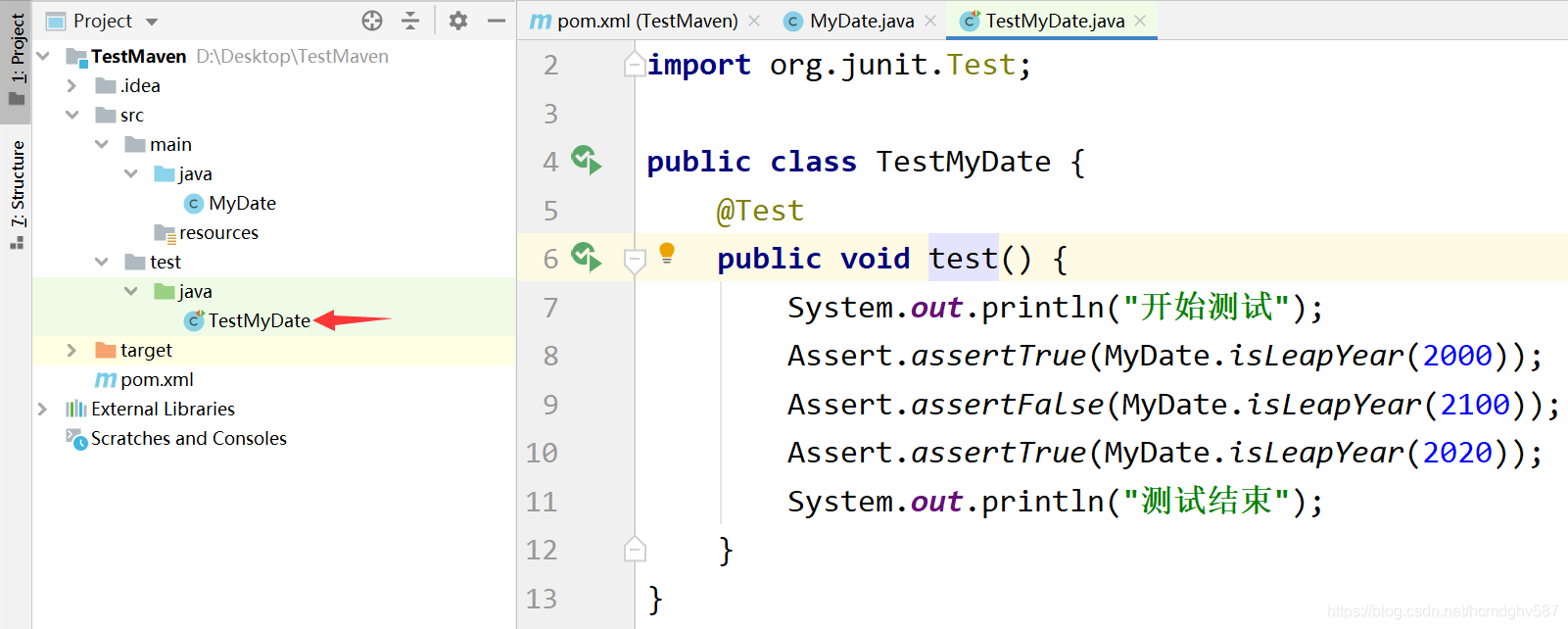This screenshot has height=629, width=1568.
Task: Click assertFalse on line 9
Action: [x=1007, y=405]
